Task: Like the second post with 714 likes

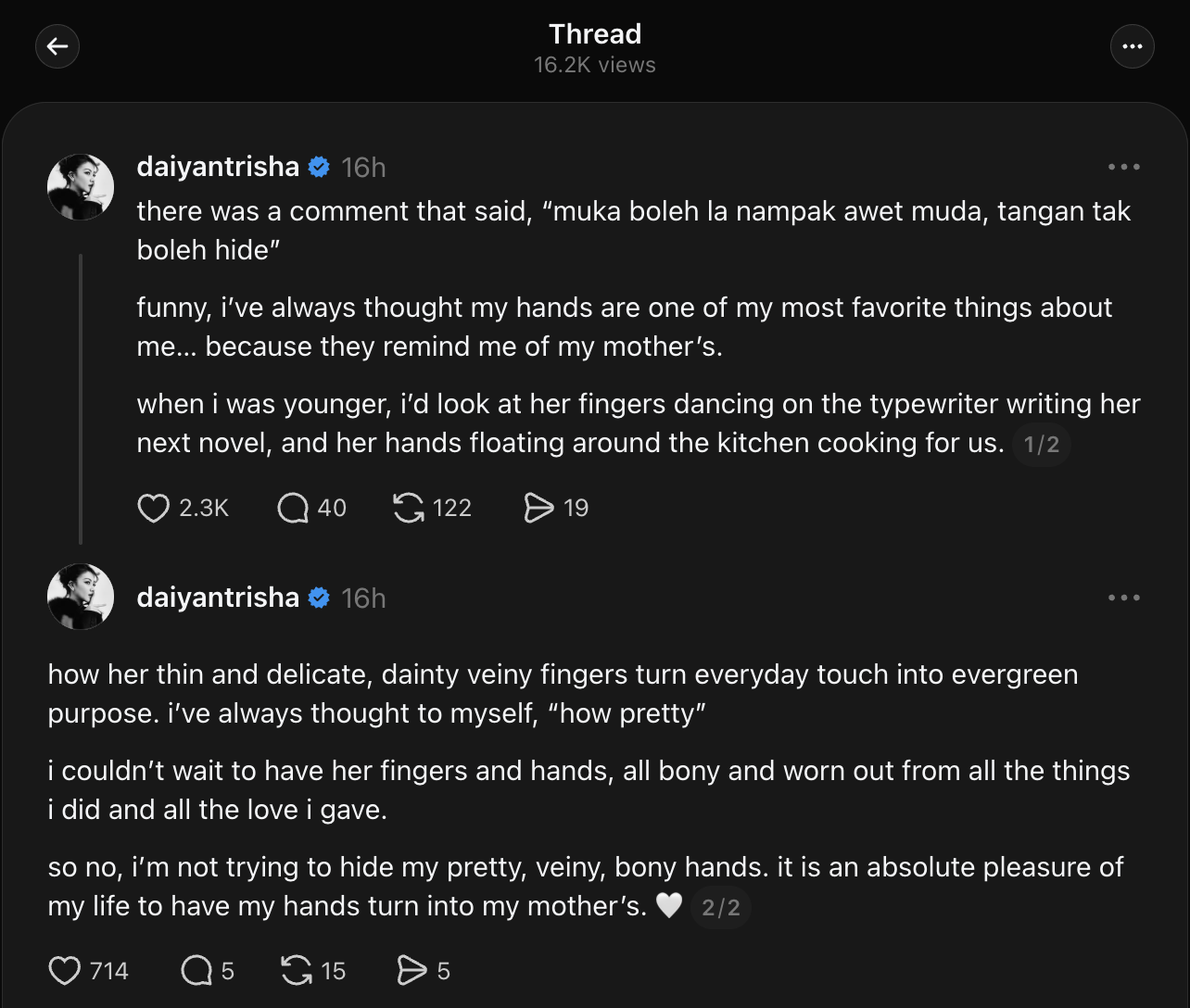Action: pyautogui.click(x=65, y=971)
